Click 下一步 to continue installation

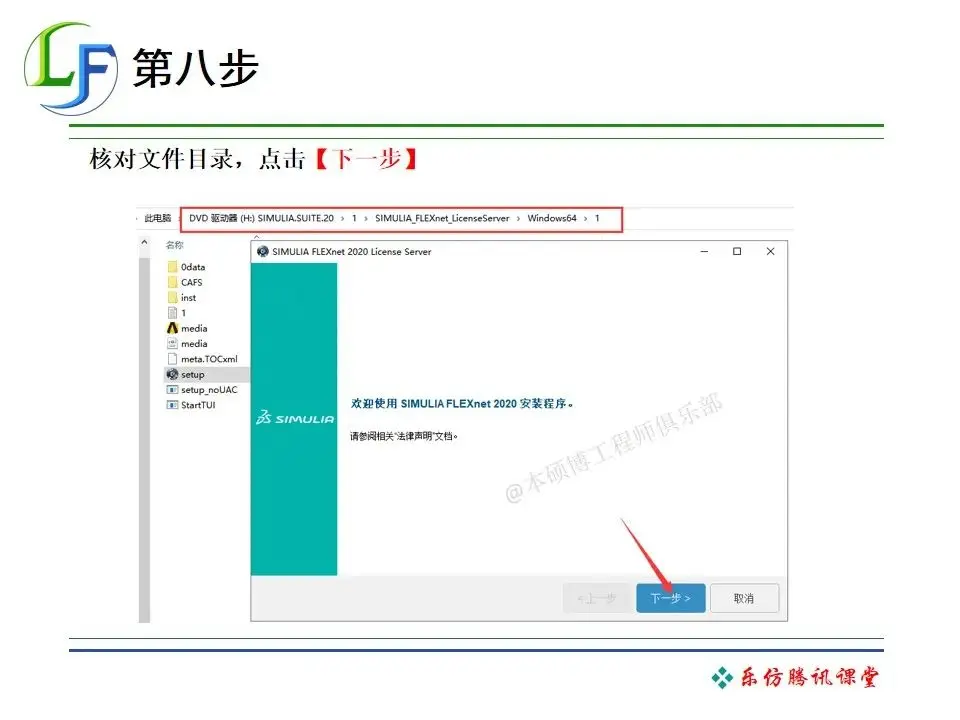point(670,598)
